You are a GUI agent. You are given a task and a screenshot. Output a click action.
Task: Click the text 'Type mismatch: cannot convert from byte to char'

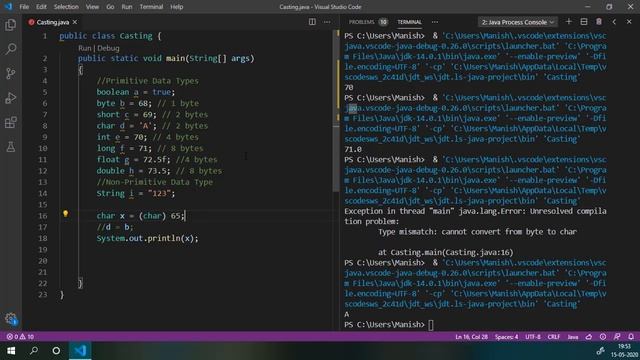click(477, 232)
